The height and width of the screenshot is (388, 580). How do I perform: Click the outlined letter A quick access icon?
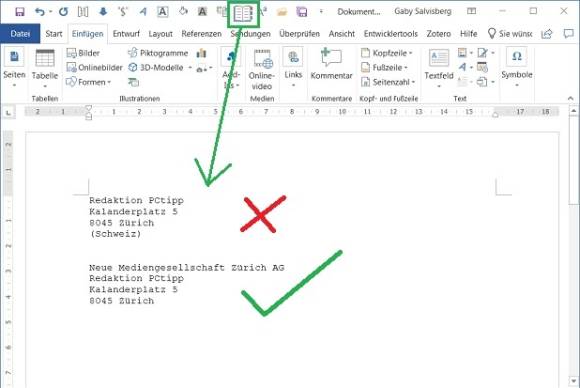(x=163, y=12)
